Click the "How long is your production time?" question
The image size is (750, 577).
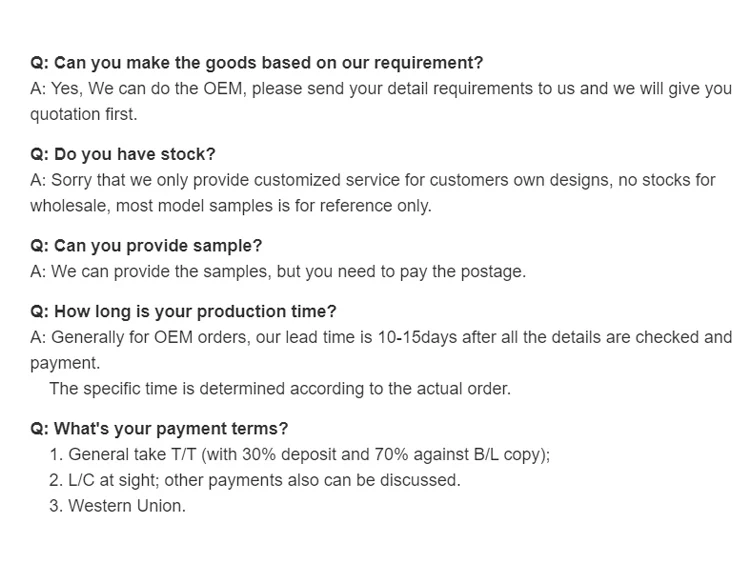pos(183,311)
